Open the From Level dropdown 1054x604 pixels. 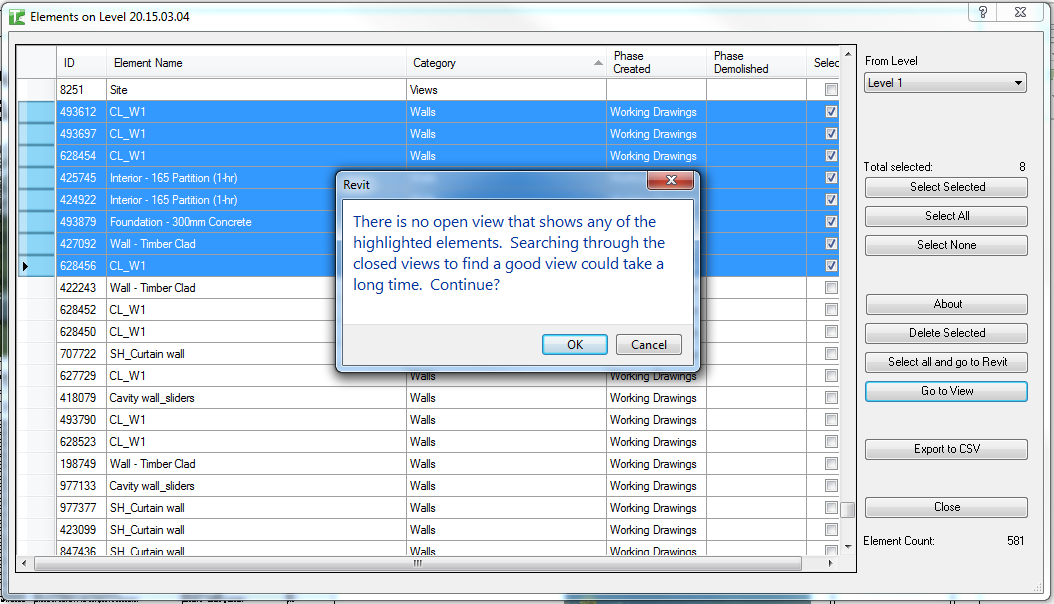945,83
